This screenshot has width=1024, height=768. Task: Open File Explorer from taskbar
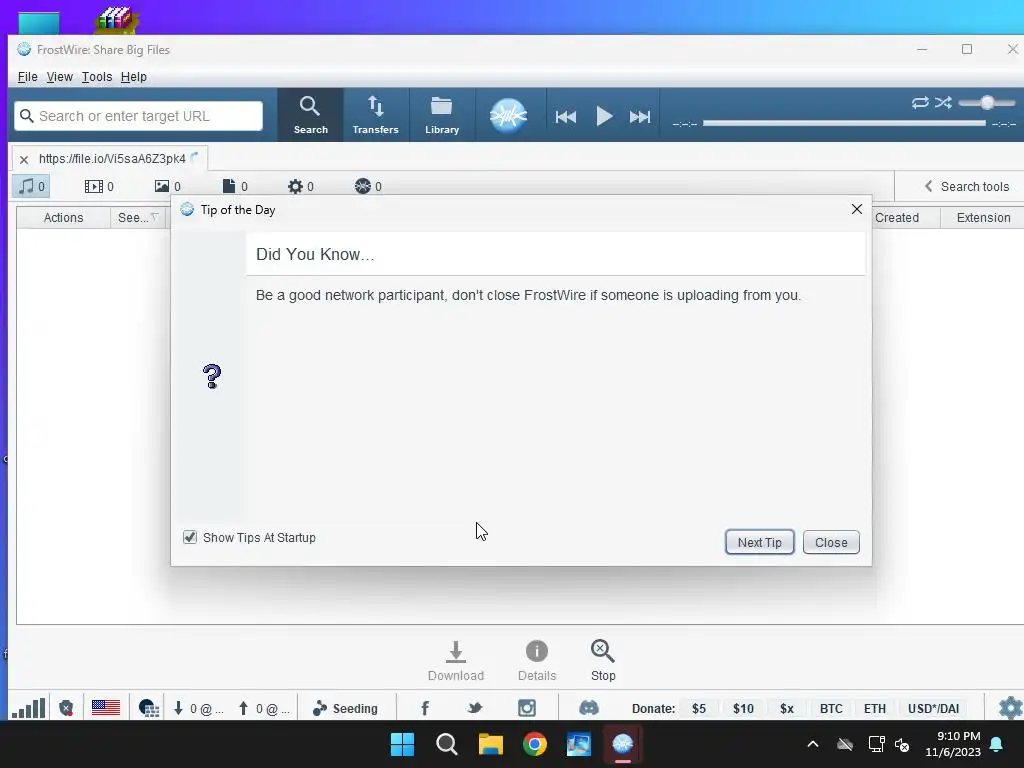click(x=490, y=744)
